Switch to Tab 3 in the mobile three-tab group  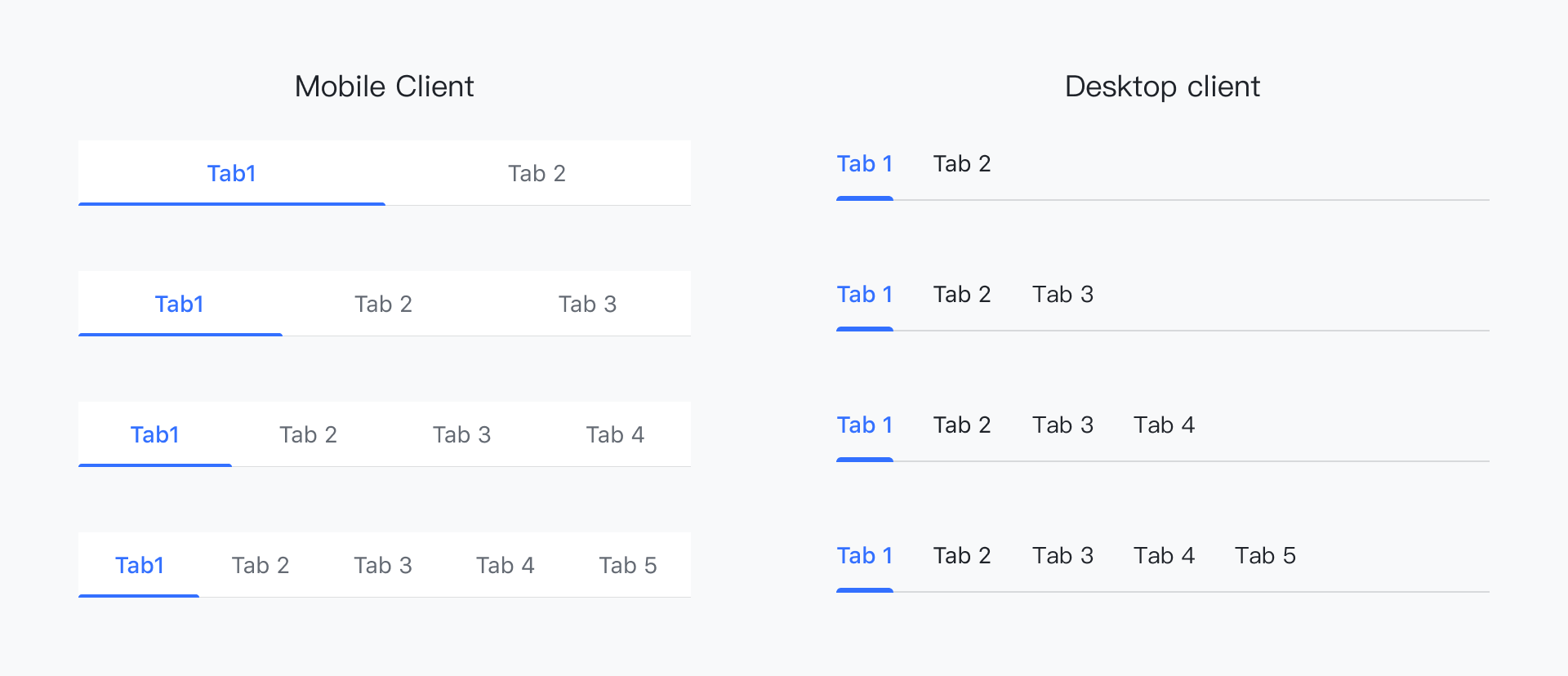tap(588, 304)
